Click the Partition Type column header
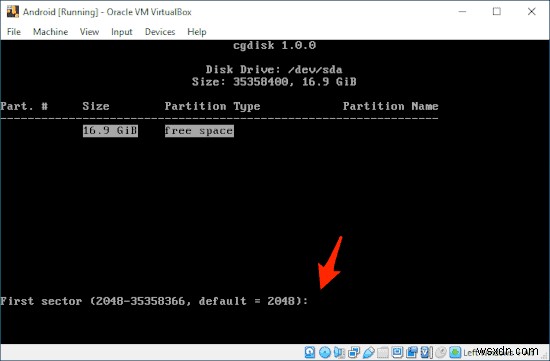This screenshot has width=550, height=361. [212, 106]
